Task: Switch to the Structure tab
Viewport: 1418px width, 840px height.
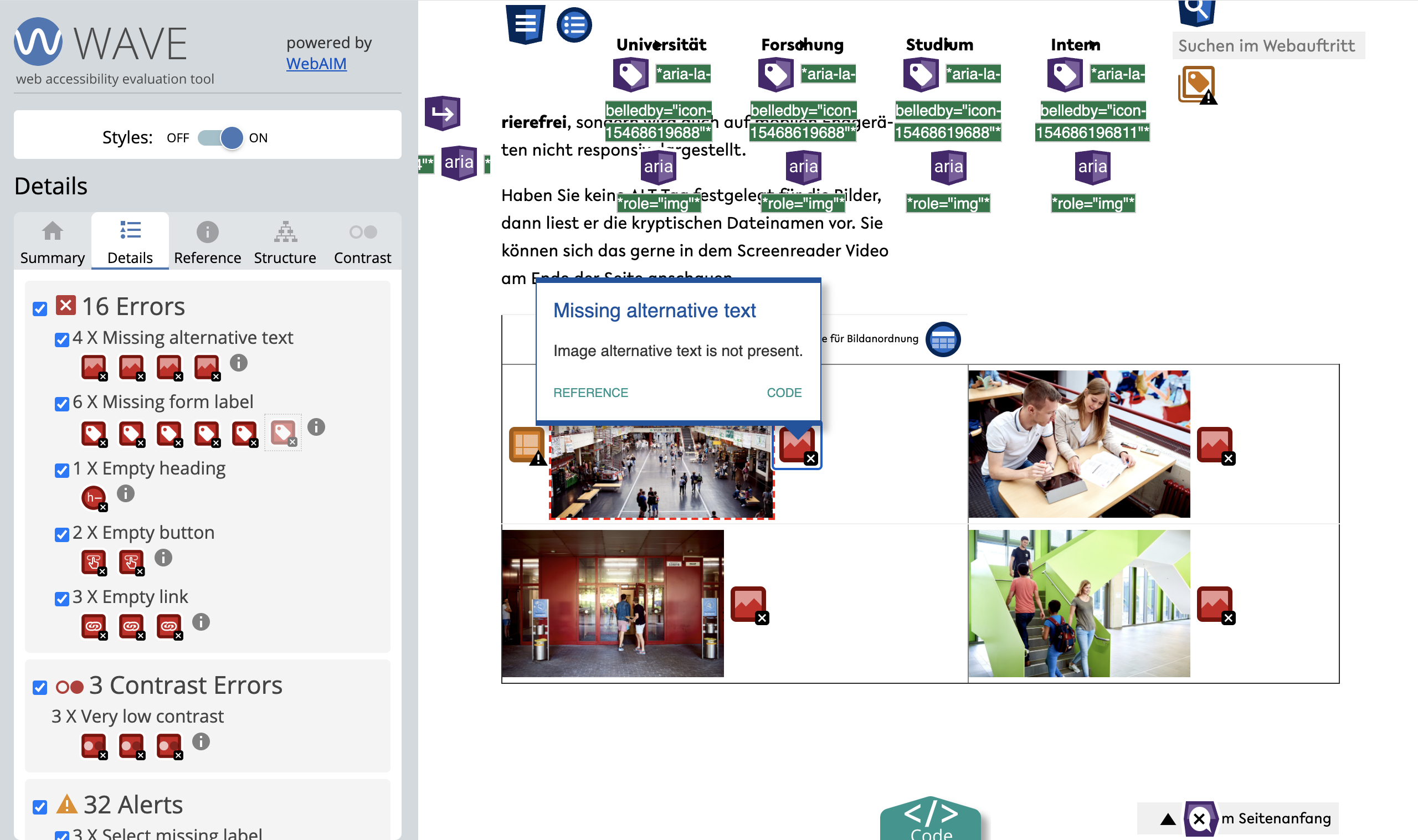Action: [x=285, y=241]
